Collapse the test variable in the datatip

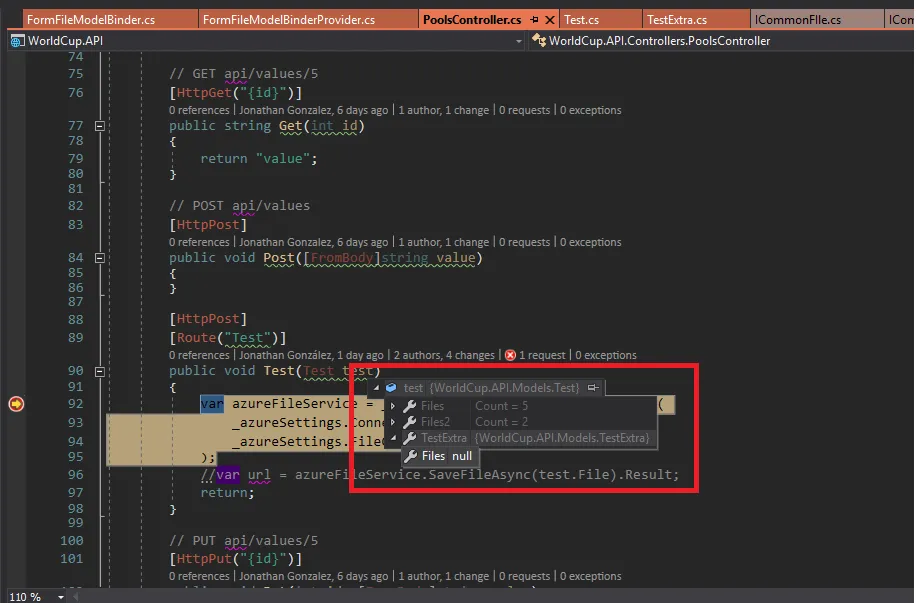point(376,387)
